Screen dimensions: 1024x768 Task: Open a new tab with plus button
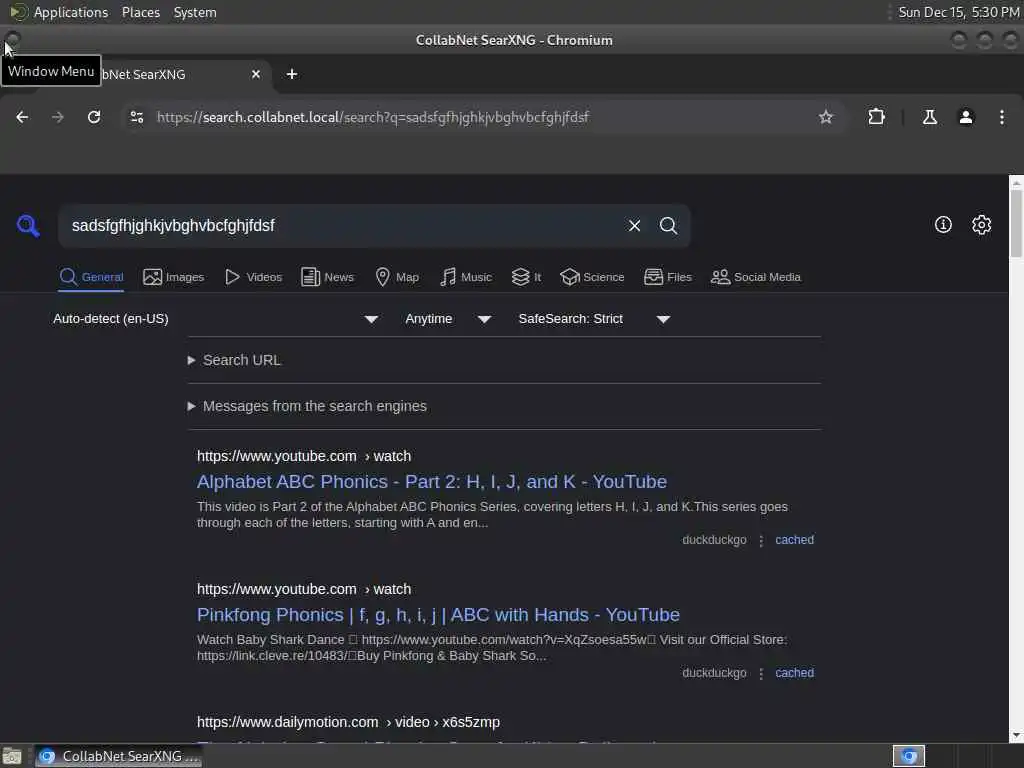pyautogui.click(x=292, y=74)
